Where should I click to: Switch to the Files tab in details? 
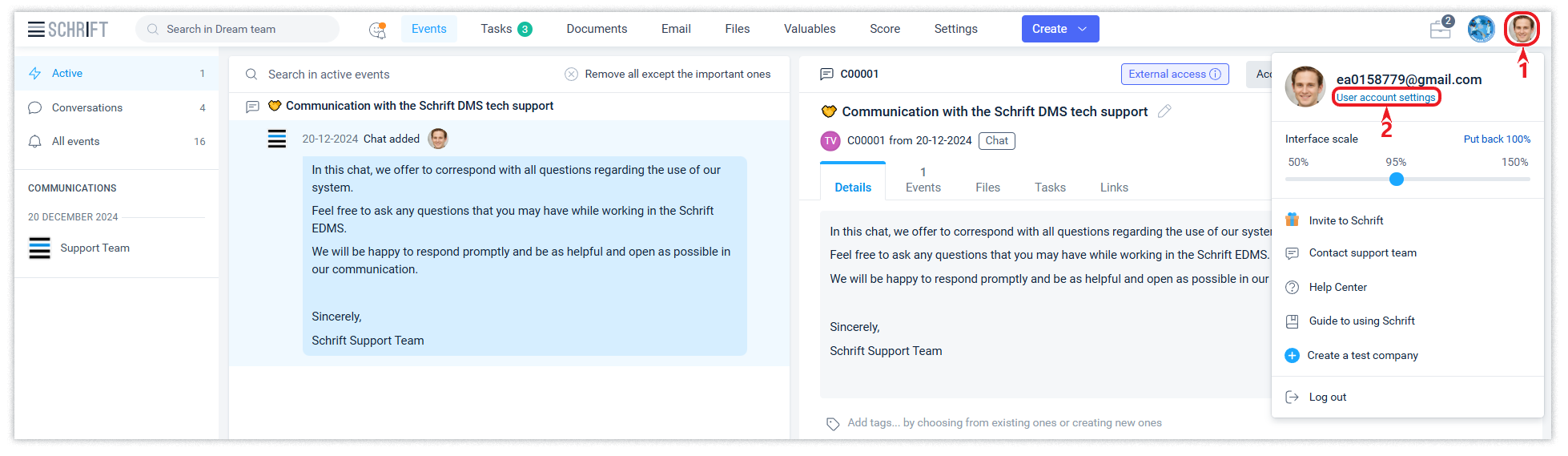[987, 187]
